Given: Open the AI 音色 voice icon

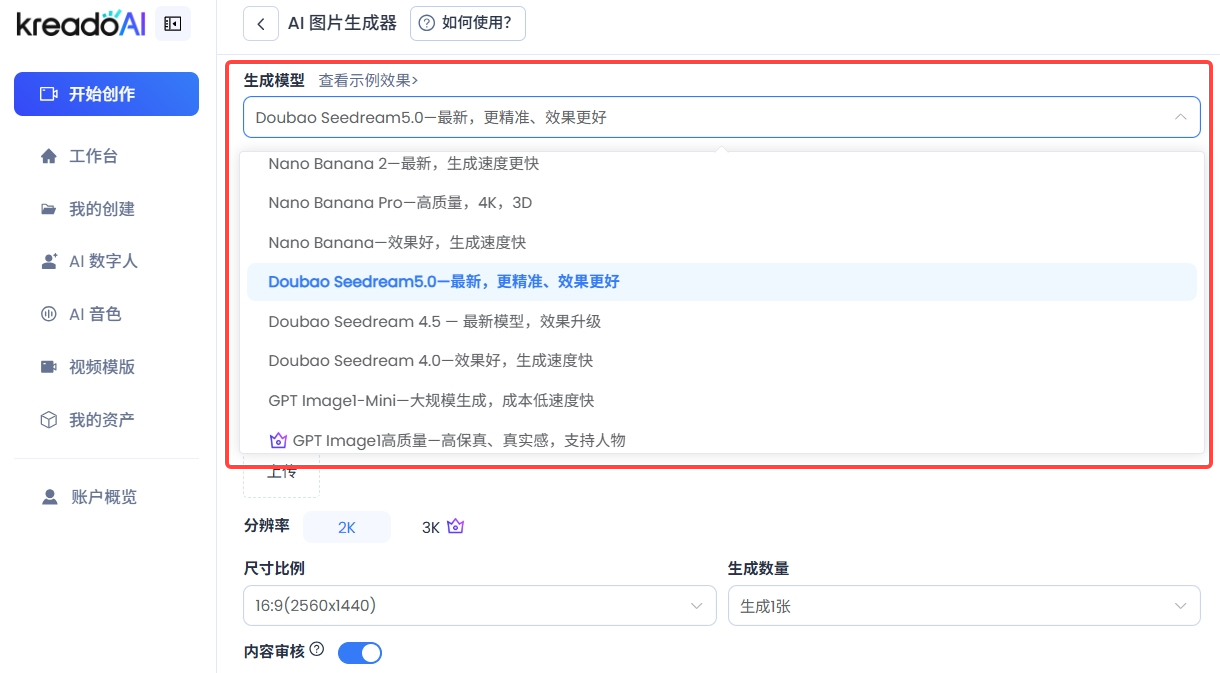Looking at the screenshot, I should click(x=48, y=314).
